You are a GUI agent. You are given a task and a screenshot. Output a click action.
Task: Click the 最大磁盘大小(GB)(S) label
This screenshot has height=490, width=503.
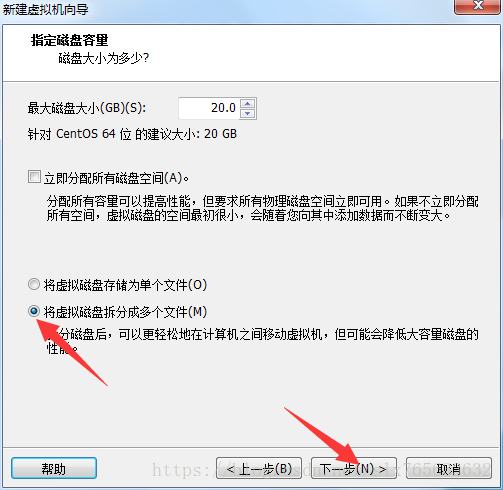click(x=87, y=108)
